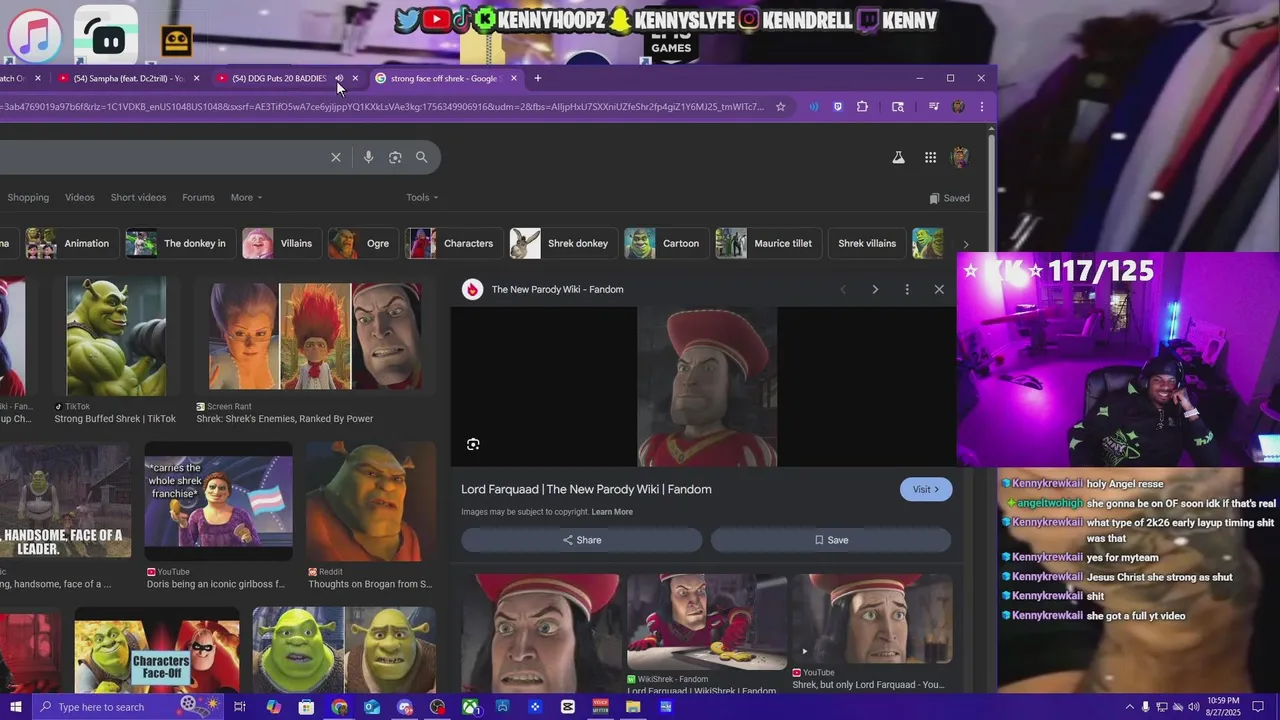Open the CapCut icon on the taskbar

(568, 707)
